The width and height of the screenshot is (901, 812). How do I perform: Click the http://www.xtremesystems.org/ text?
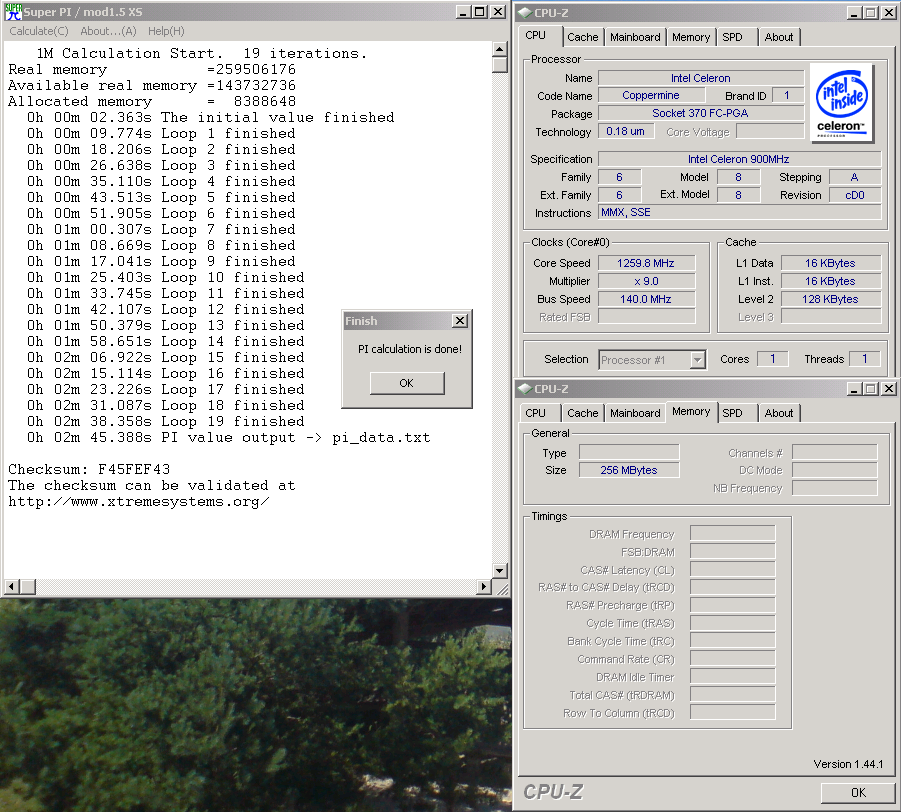[x=138, y=502]
